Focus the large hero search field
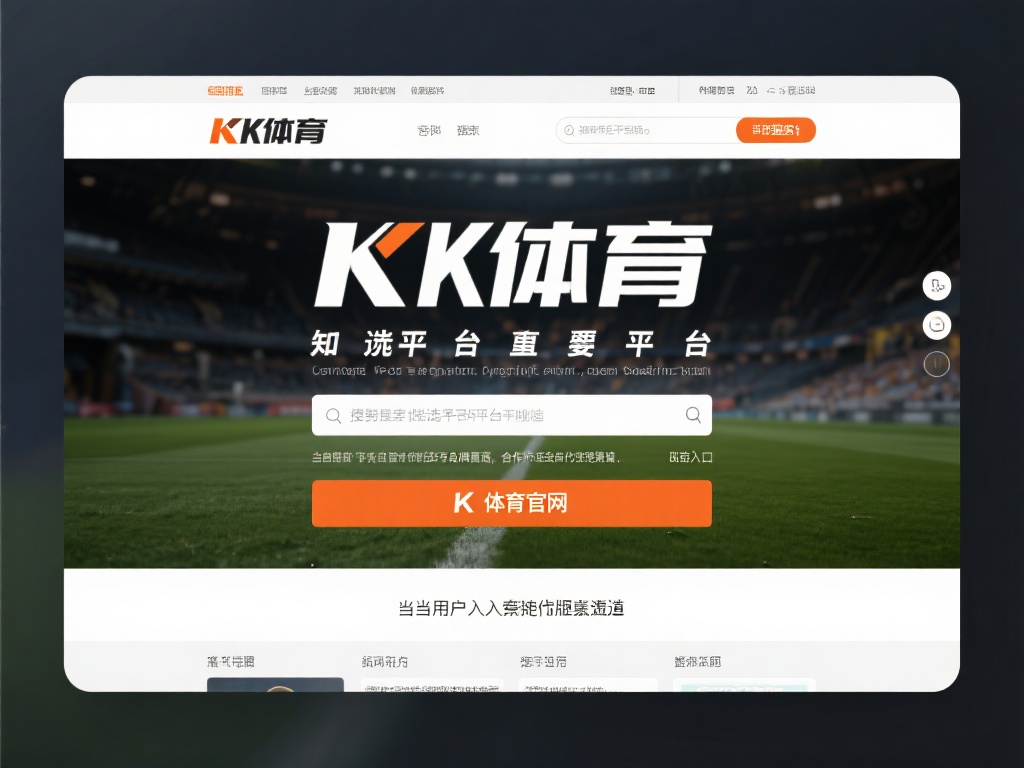The height and width of the screenshot is (768, 1024). [512, 415]
